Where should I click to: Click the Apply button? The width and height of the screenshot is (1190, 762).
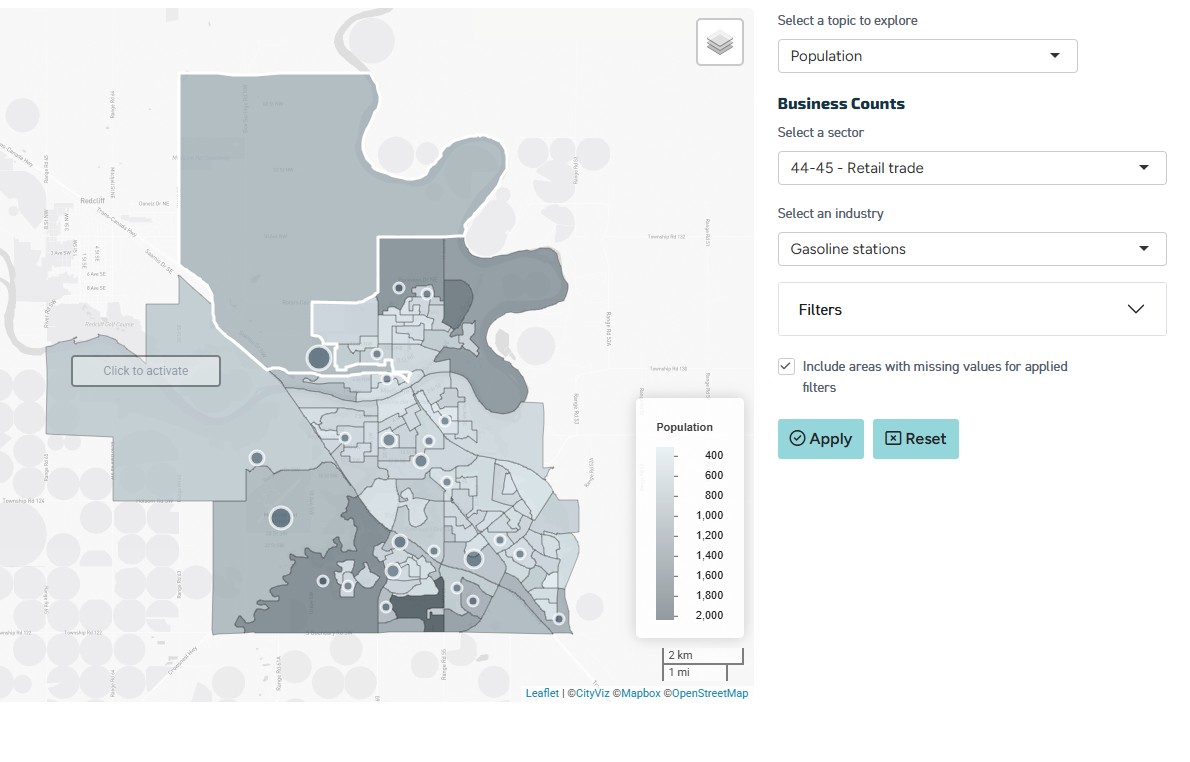[820, 438]
